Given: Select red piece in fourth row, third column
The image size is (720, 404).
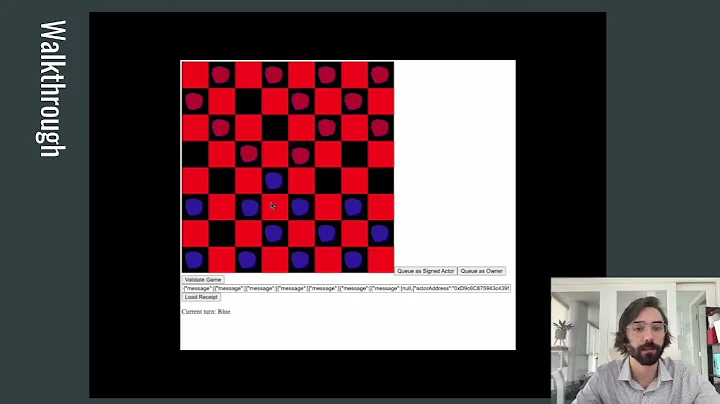Looking at the screenshot, I should [x=249, y=154].
